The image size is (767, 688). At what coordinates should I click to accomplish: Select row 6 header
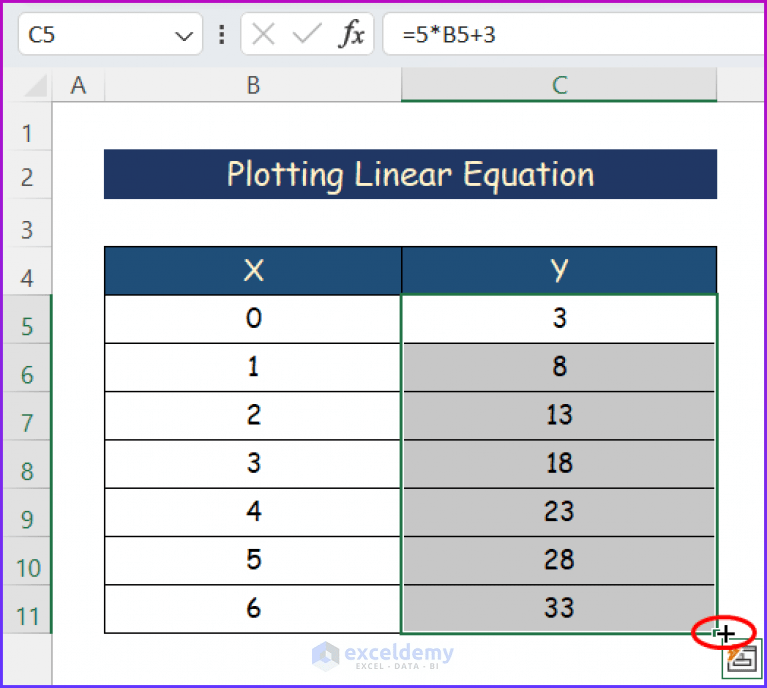point(27,368)
